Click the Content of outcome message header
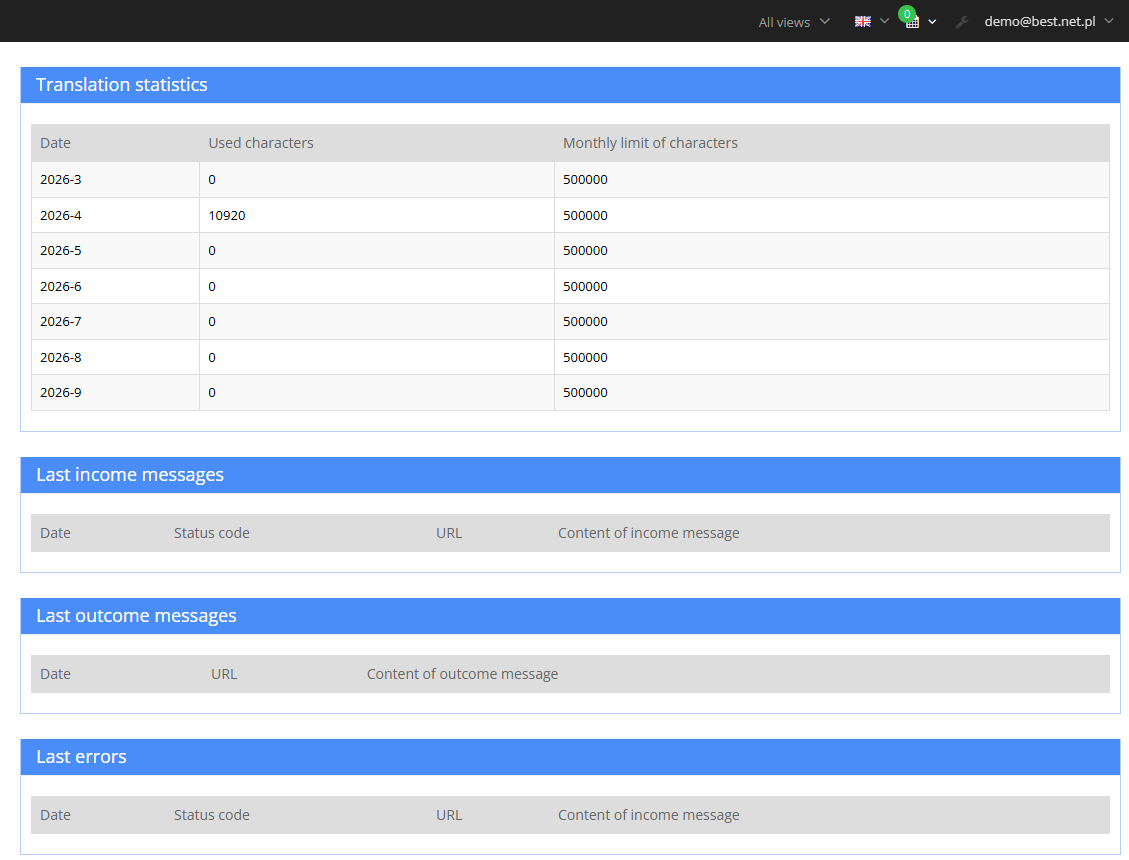 [462, 674]
